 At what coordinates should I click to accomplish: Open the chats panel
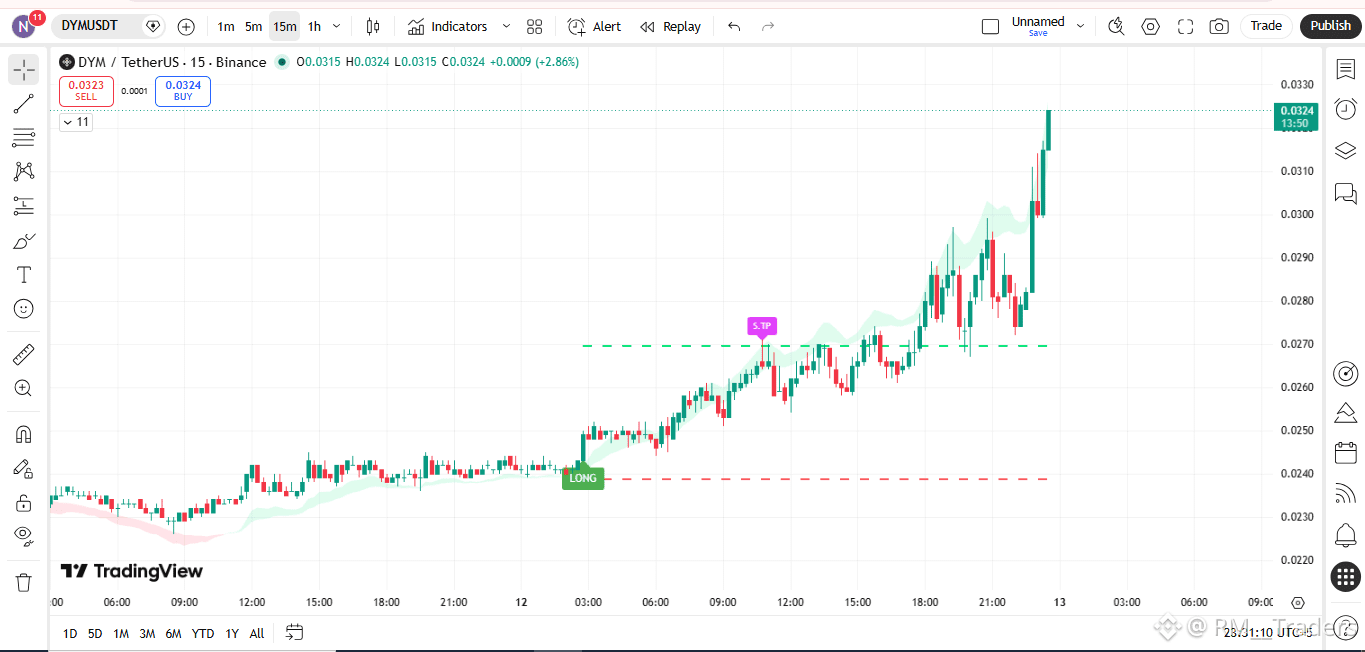click(1345, 192)
